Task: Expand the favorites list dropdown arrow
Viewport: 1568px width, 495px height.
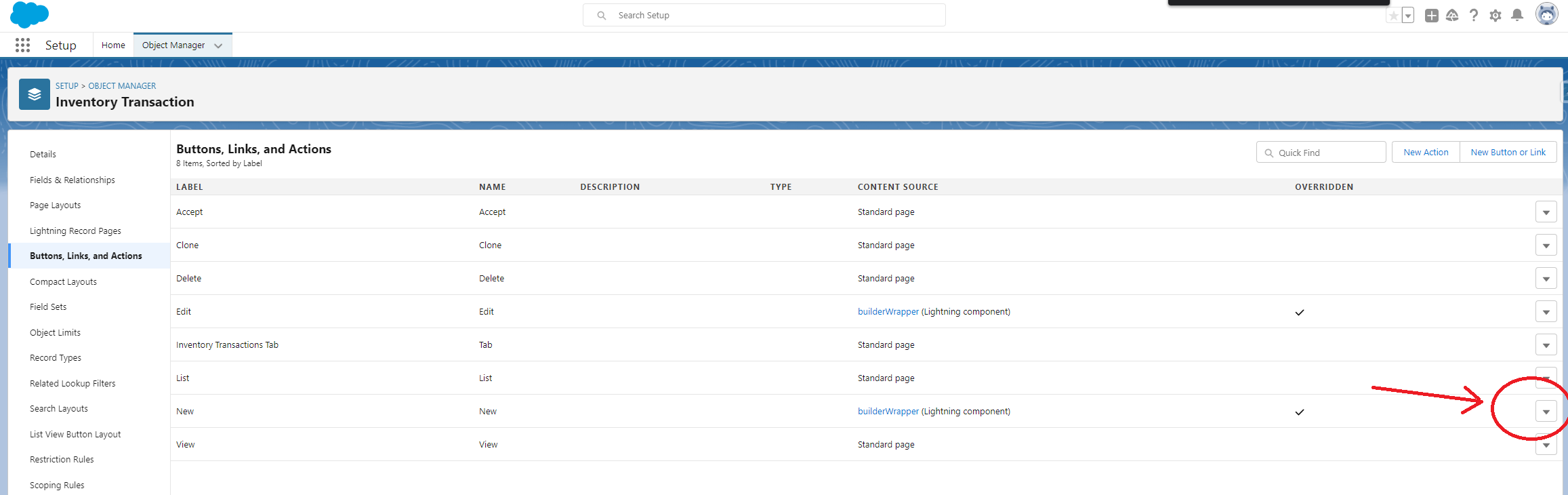Action: click(x=1408, y=16)
